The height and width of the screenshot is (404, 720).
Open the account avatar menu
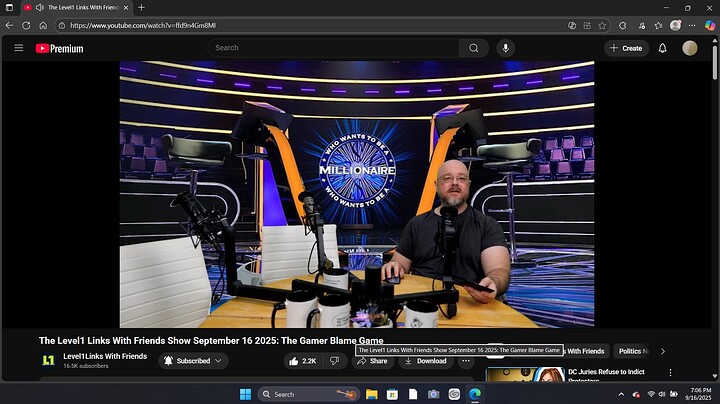[x=690, y=48]
